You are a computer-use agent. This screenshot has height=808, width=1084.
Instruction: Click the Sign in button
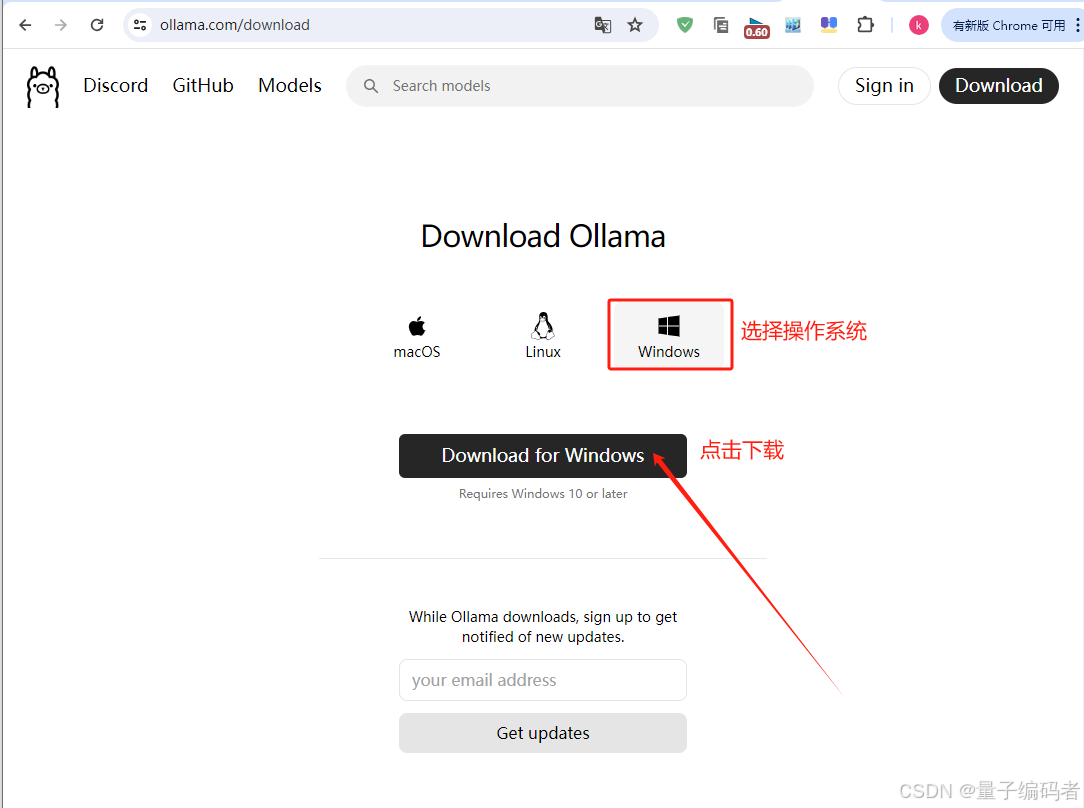pyautogui.click(x=884, y=86)
